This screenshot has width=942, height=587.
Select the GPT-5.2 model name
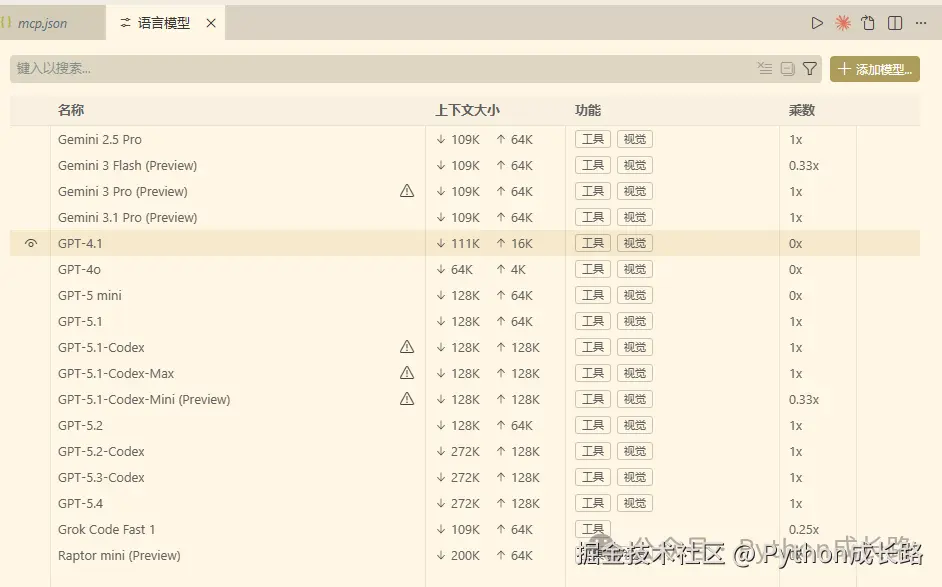pyautogui.click(x=80, y=425)
